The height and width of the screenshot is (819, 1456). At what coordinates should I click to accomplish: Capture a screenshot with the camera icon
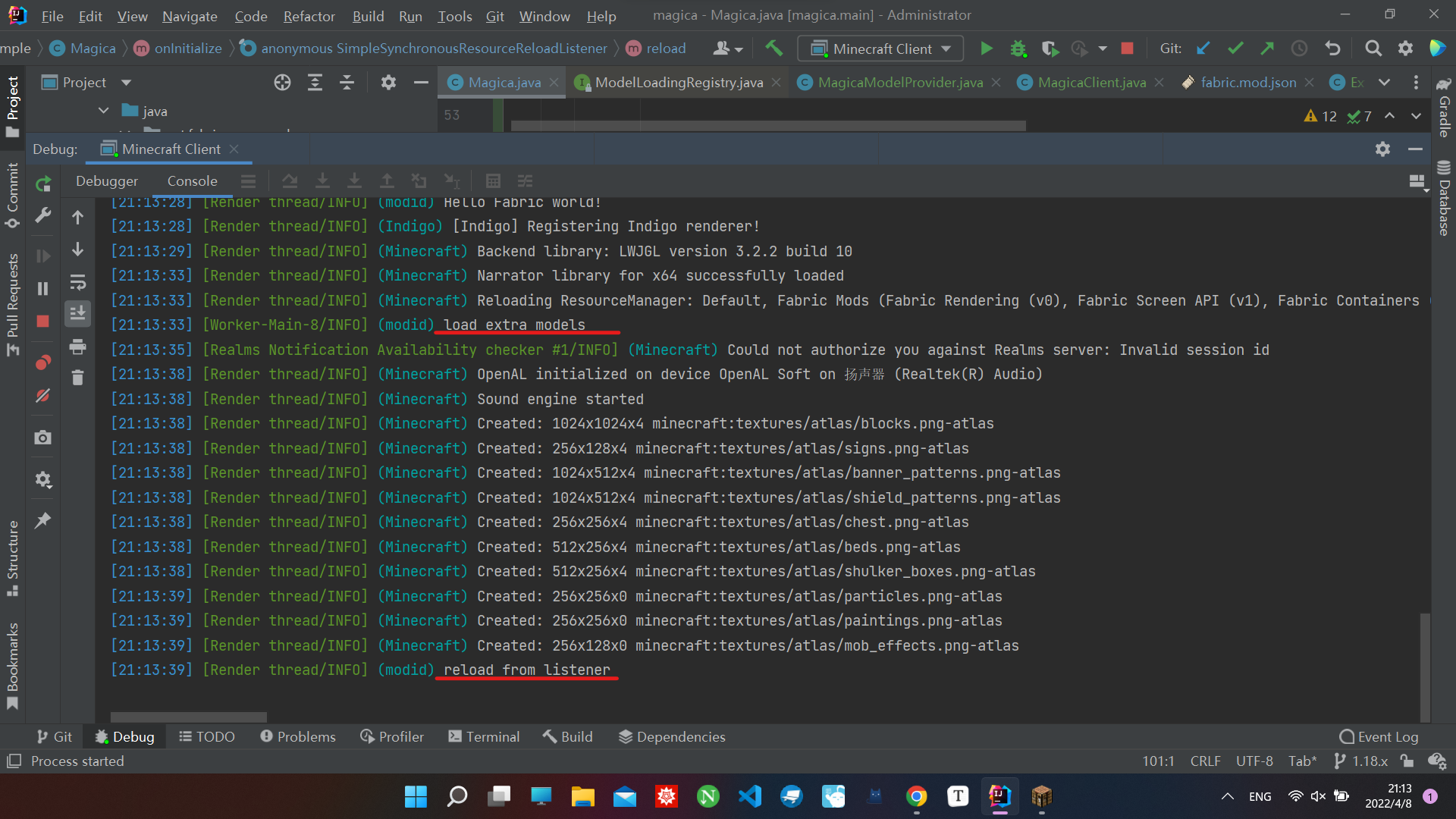pos(42,437)
